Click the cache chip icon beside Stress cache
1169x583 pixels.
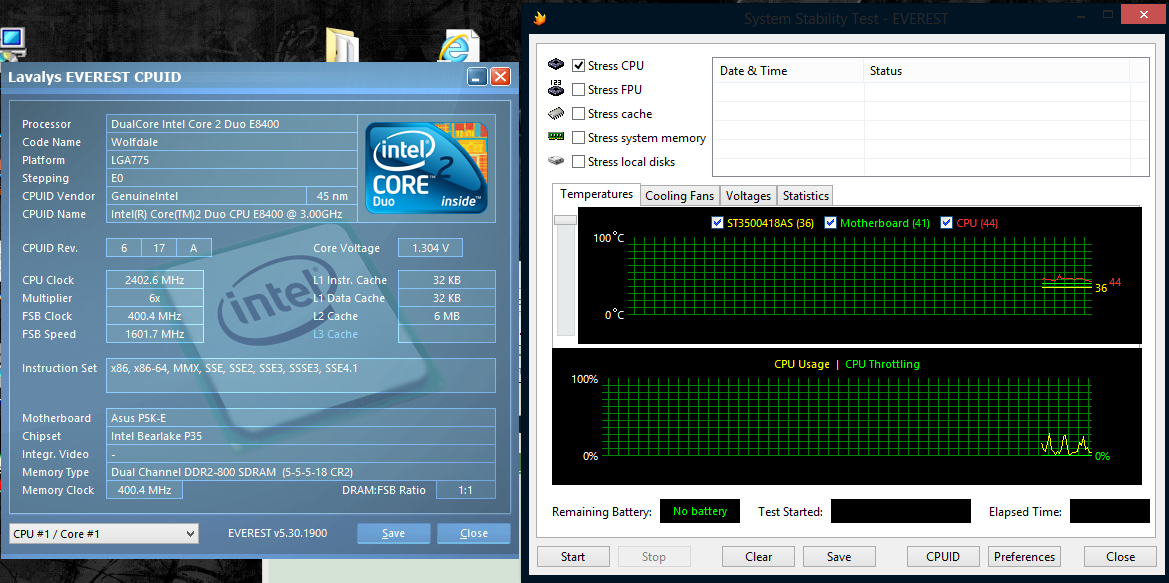tap(556, 113)
